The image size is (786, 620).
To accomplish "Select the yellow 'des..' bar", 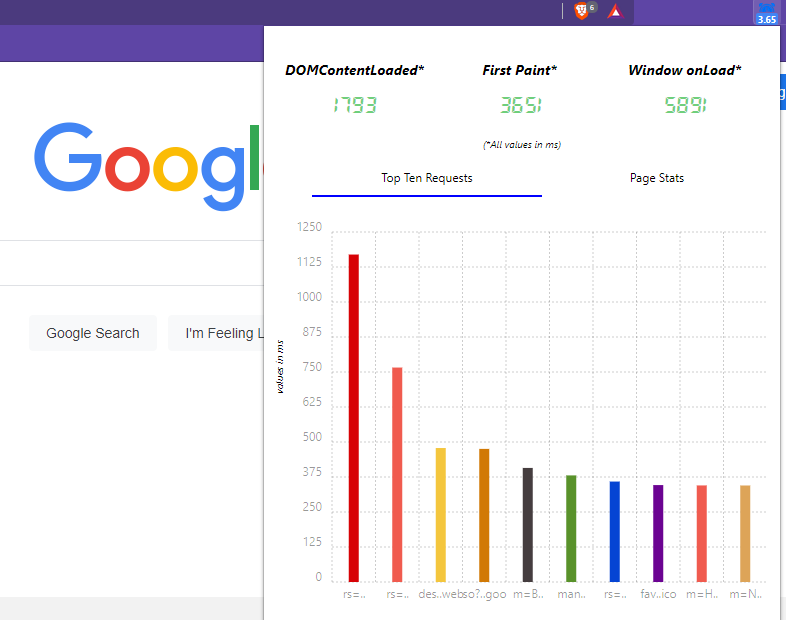I will [x=440, y=514].
